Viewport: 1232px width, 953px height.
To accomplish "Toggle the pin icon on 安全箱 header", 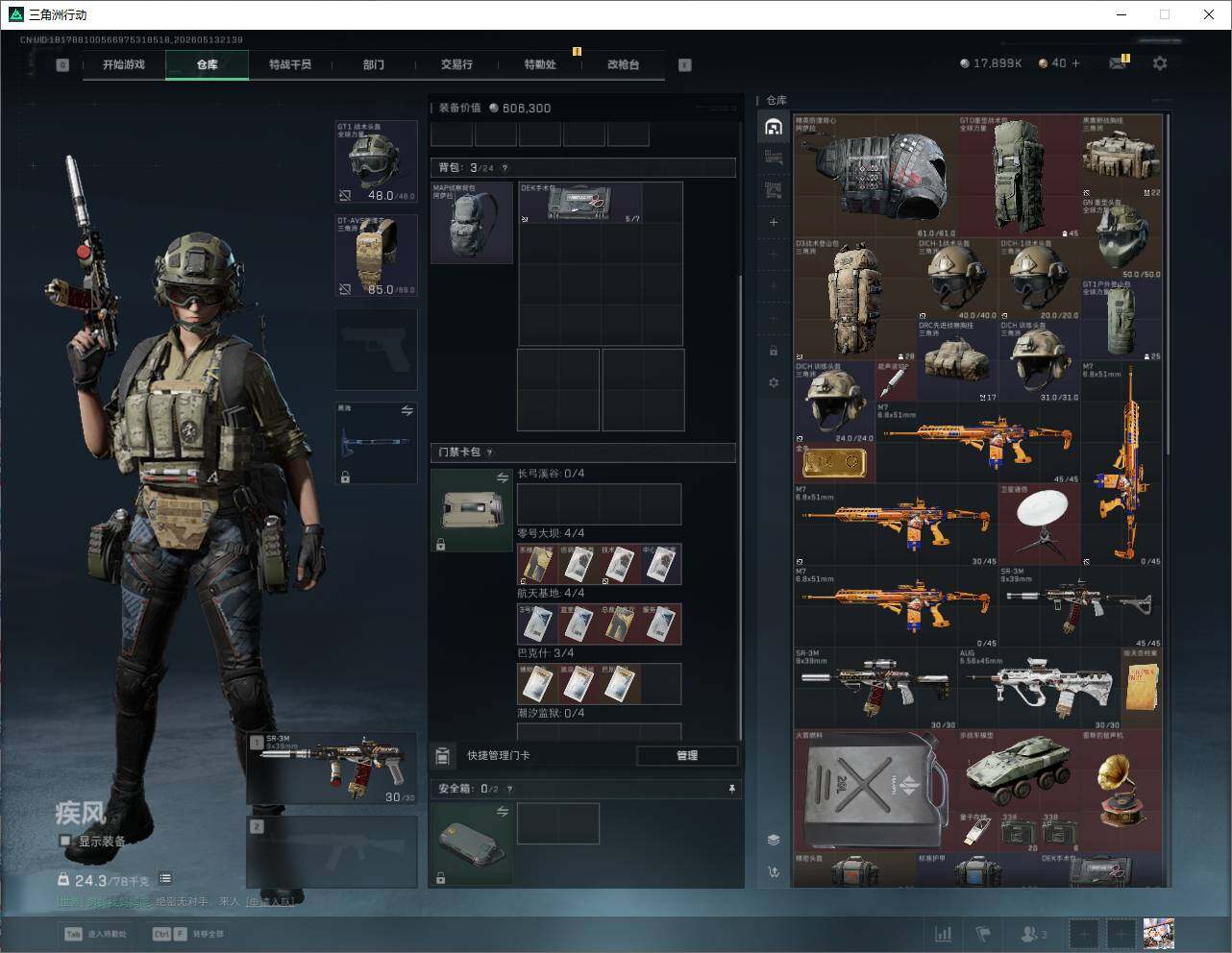I will pyautogui.click(x=731, y=789).
